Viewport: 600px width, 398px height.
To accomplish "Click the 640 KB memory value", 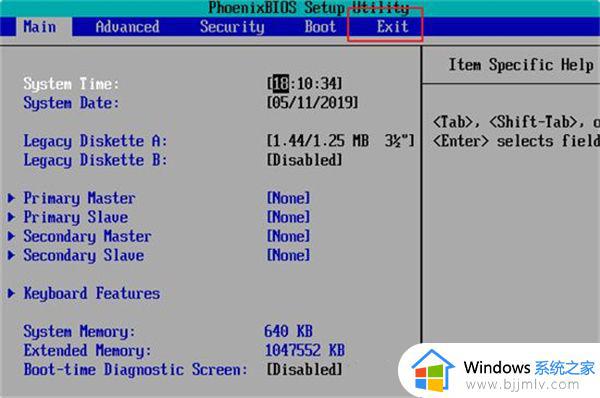I will tap(289, 331).
